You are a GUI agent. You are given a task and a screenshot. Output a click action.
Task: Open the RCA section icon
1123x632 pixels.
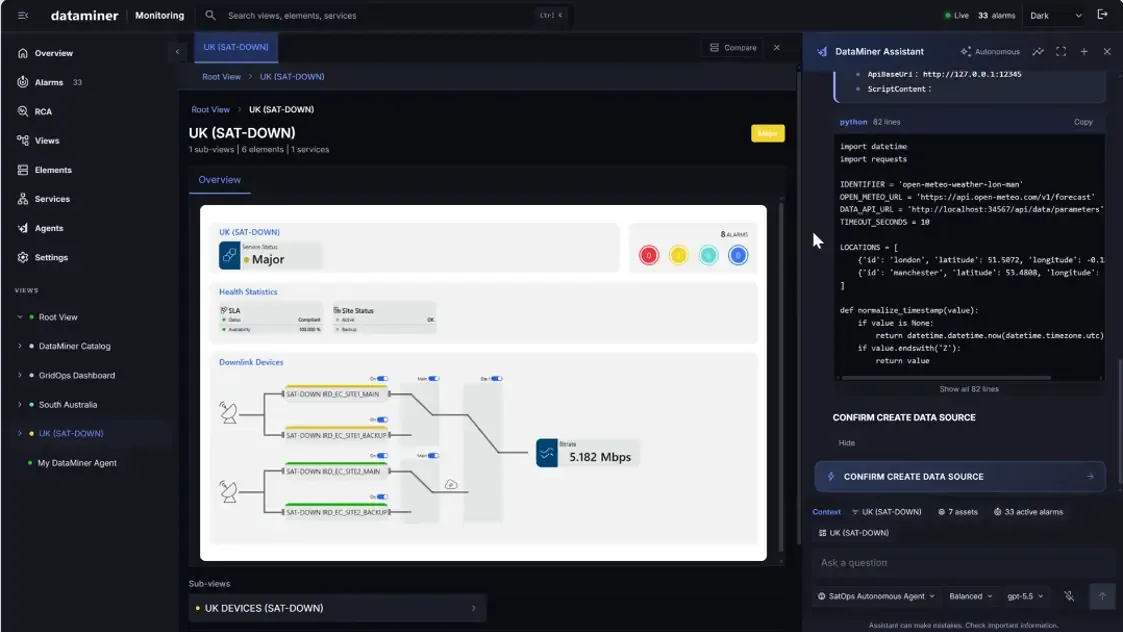[23, 112]
